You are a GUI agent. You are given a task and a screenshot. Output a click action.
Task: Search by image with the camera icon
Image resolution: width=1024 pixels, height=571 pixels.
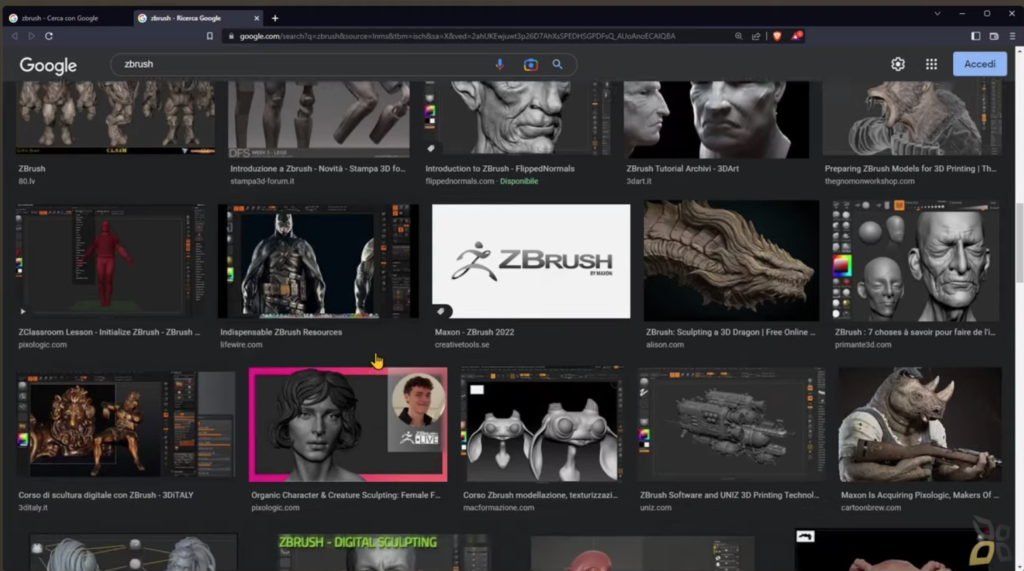(x=530, y=64)
